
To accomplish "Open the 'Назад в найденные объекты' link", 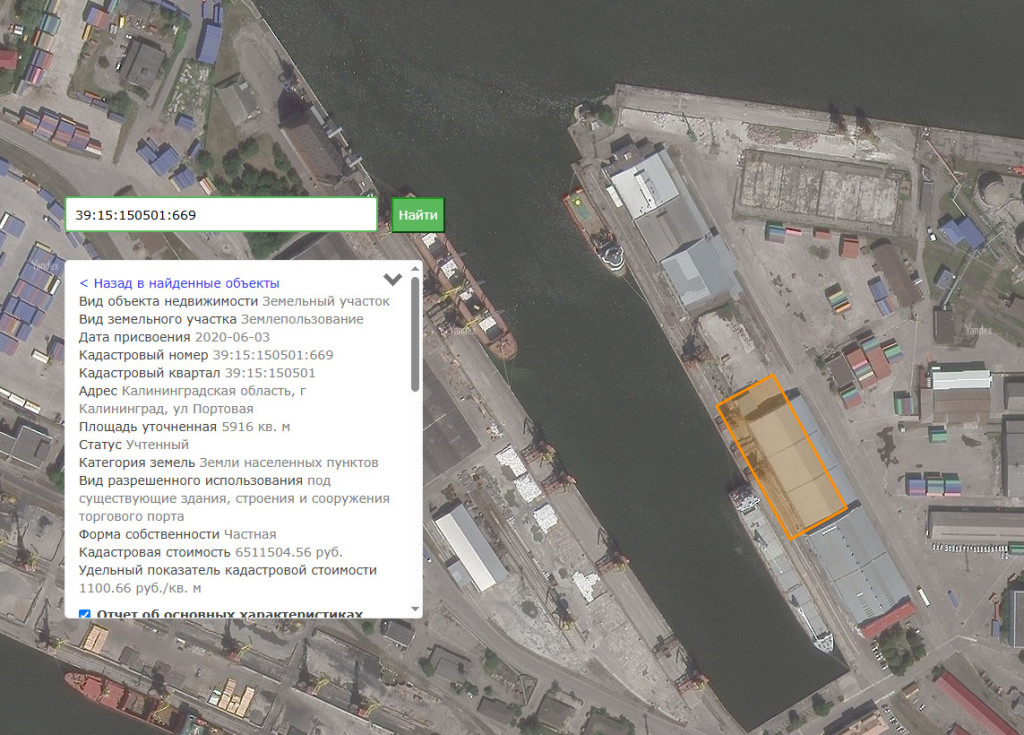I will click(180, 284).
